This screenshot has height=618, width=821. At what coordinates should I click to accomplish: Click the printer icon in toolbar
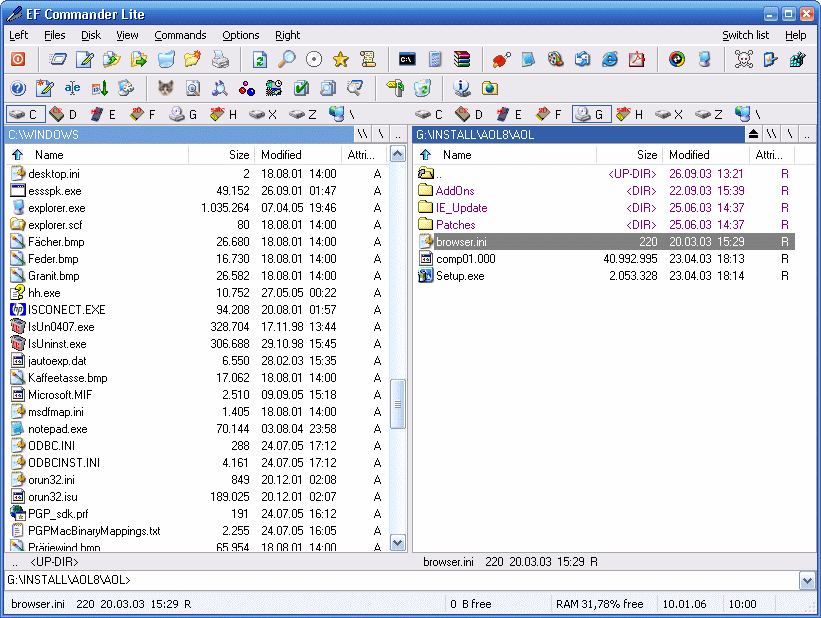[x=221, y=59]
